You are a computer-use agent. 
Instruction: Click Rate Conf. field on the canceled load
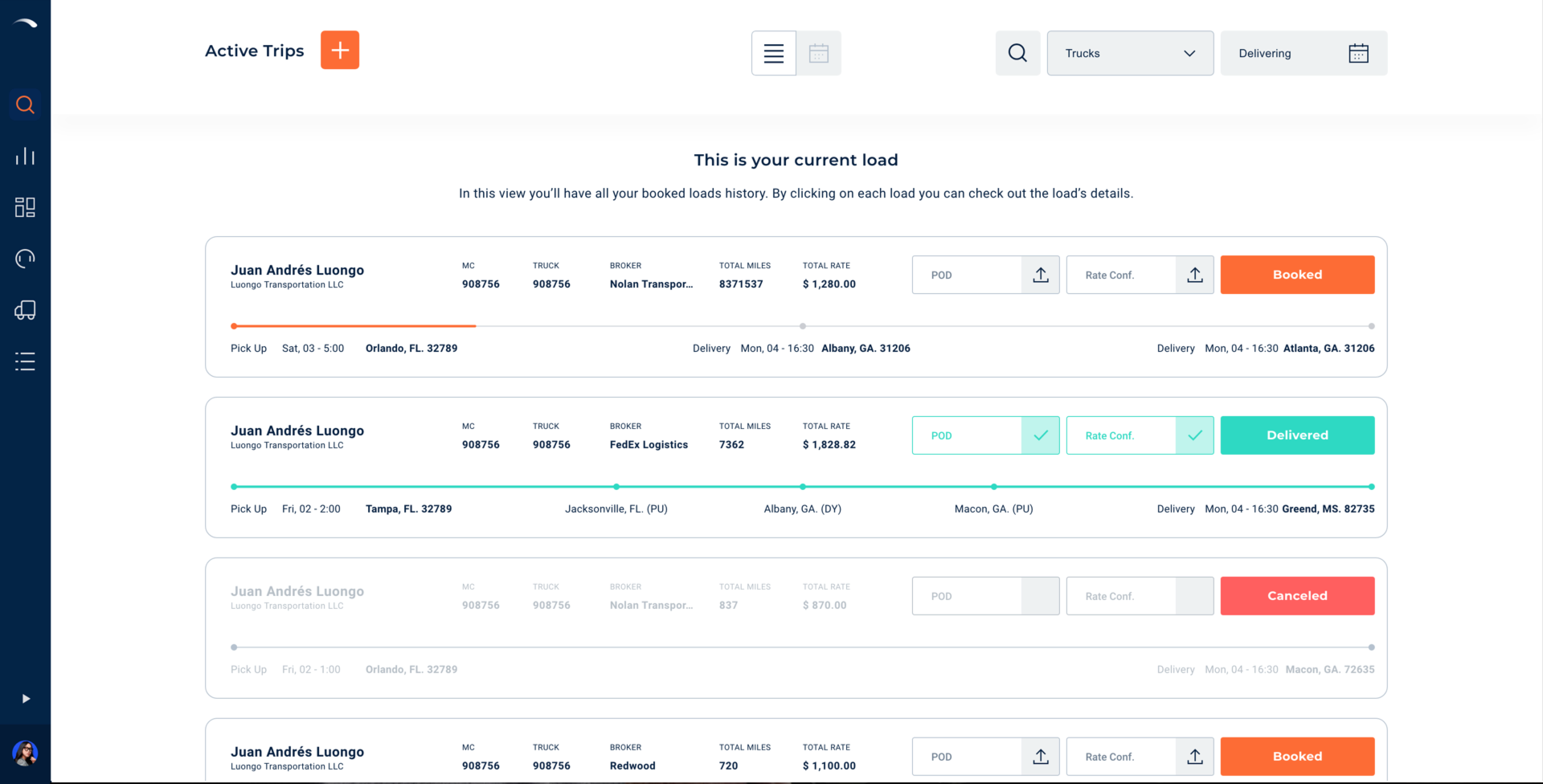pyautogui.click(x=1140, y=596)
